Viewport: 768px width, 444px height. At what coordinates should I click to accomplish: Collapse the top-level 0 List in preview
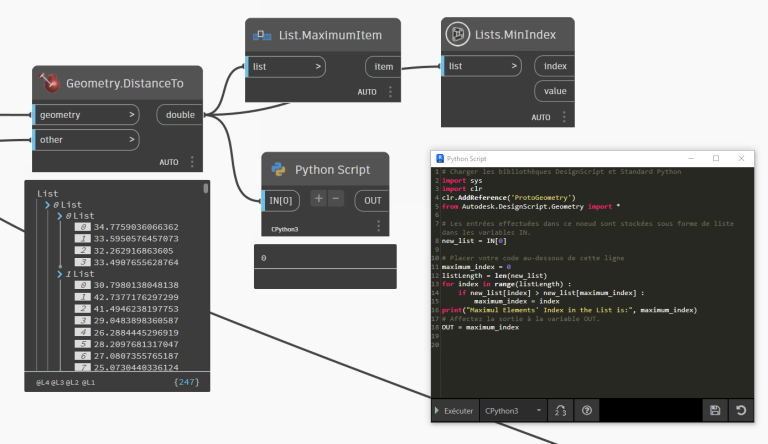point(48,205)
